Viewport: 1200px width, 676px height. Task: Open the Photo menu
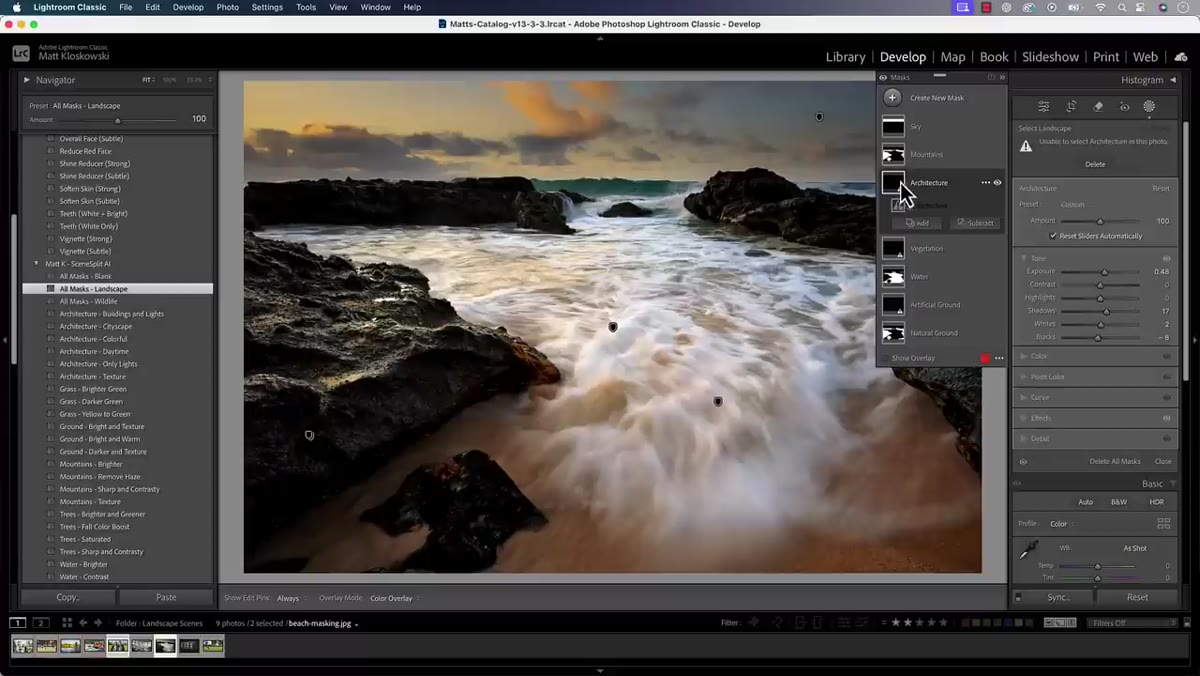tap(228, 7)
